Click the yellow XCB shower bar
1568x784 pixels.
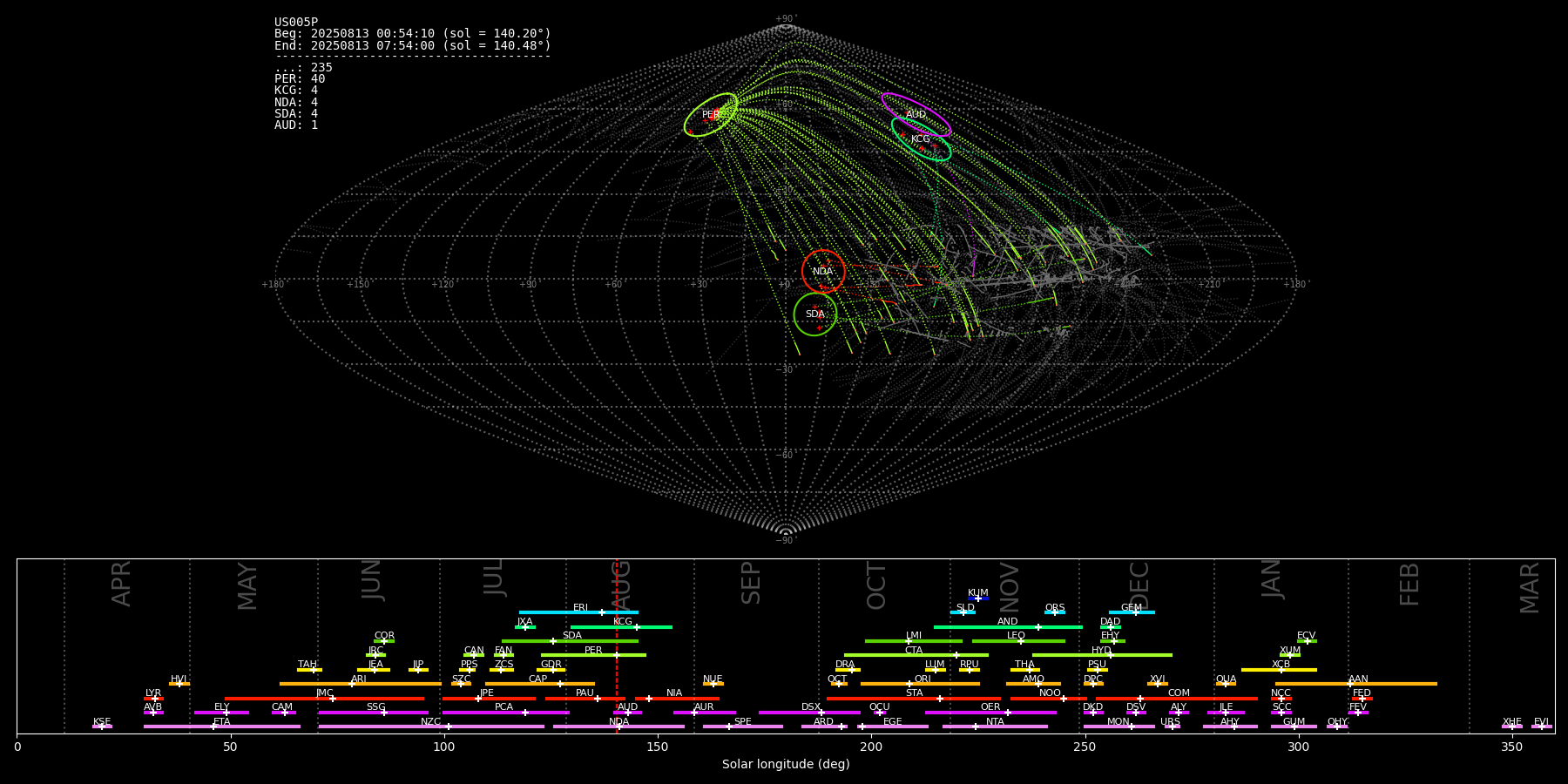tap(1279, 670)
